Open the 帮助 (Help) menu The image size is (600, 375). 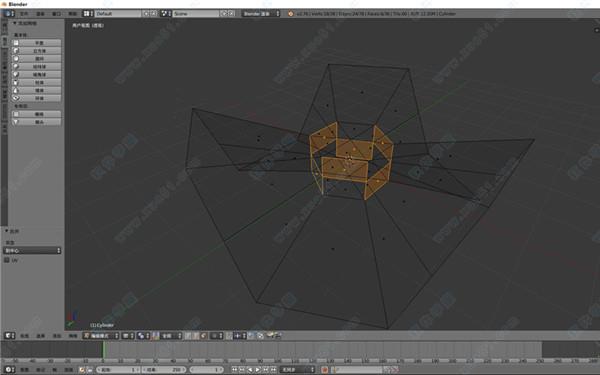click(x=73, y=13)
